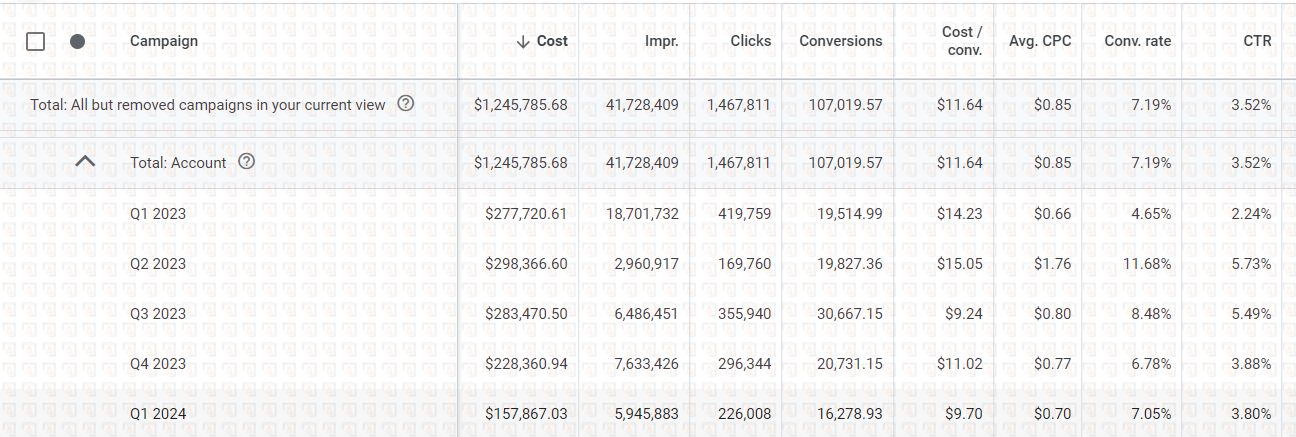1296x437 pixels.
Task: Click the status dot column header icon
Action: [x=77, y=41]
